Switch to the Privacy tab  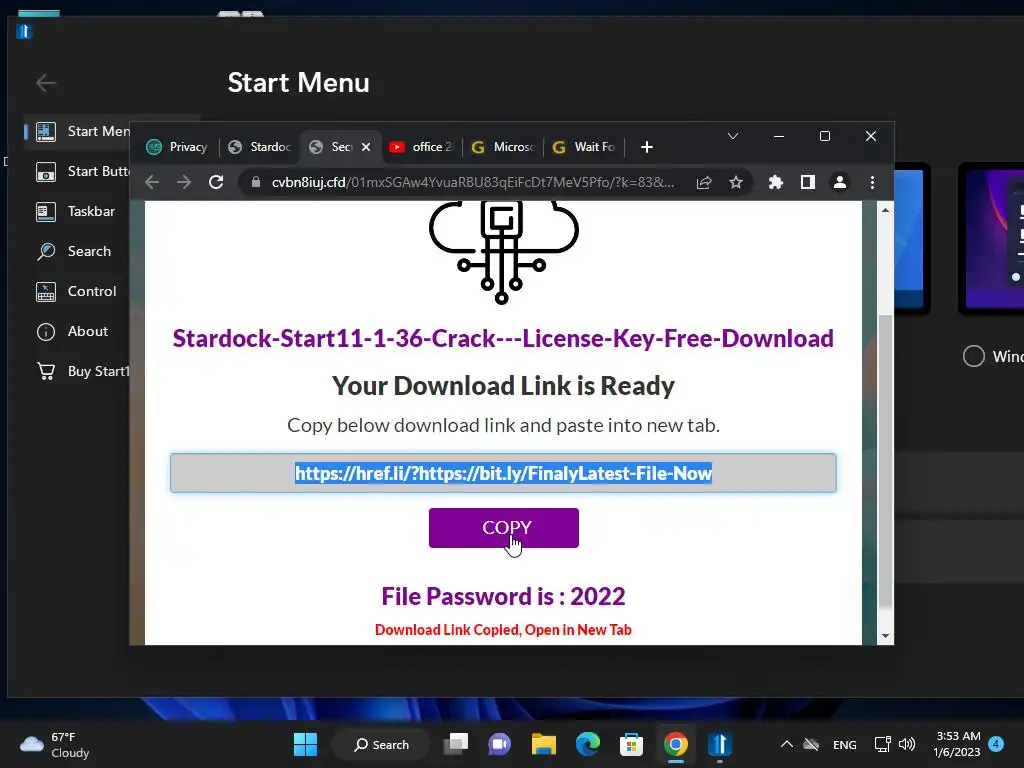(x=178, y=147)
